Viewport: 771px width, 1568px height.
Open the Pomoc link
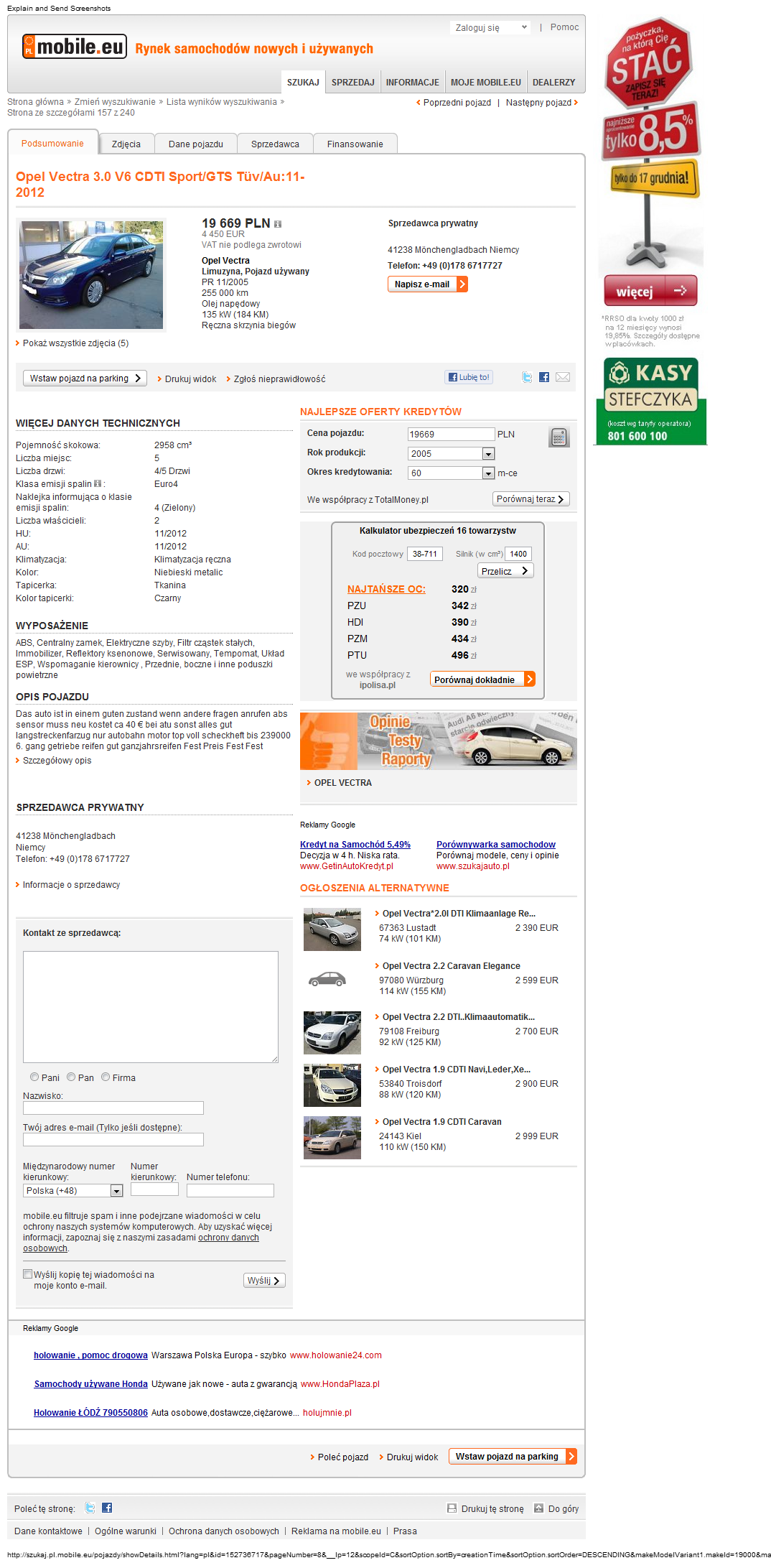[564, 27]
